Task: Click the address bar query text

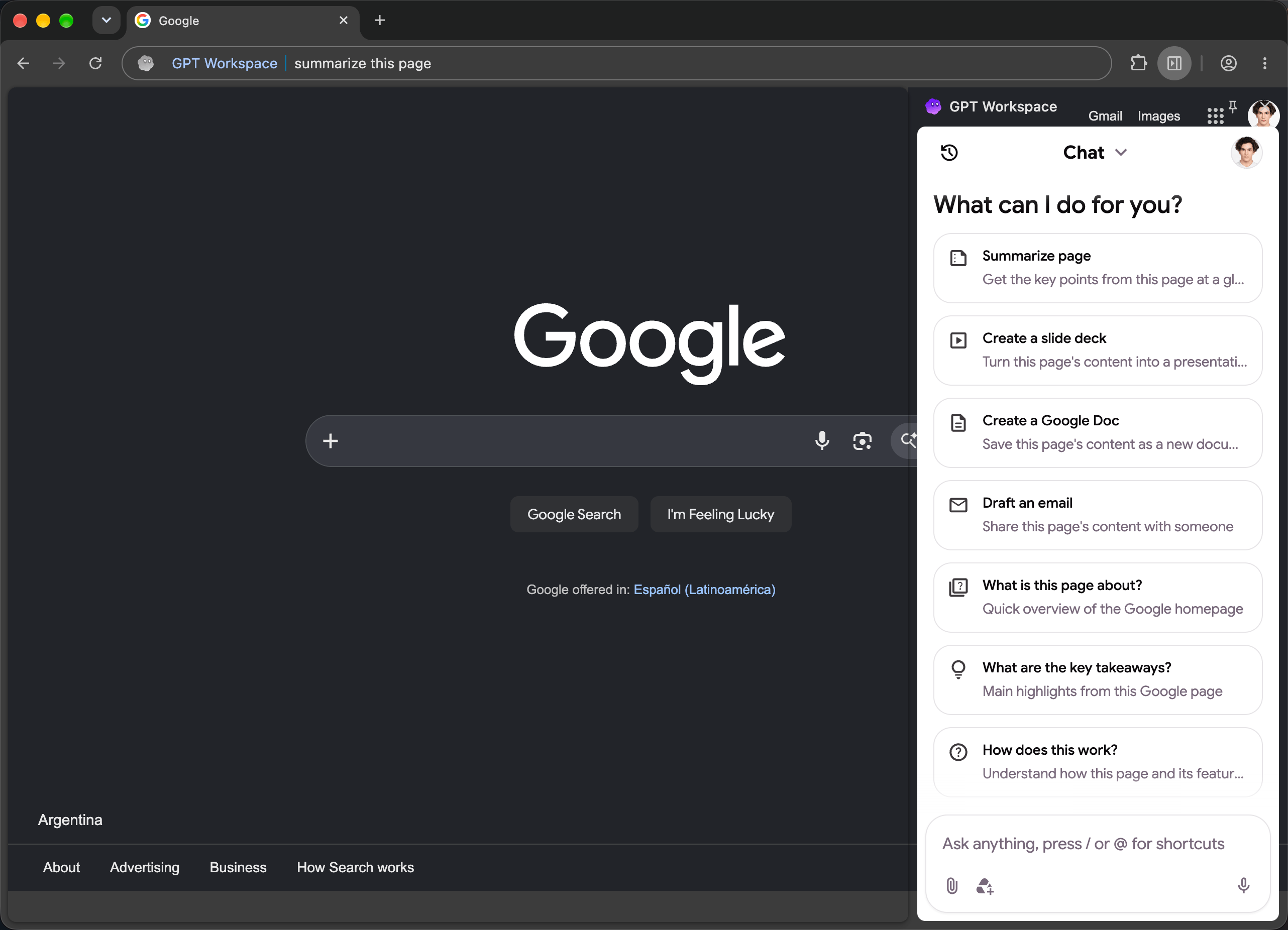Action: pos(362,63)
